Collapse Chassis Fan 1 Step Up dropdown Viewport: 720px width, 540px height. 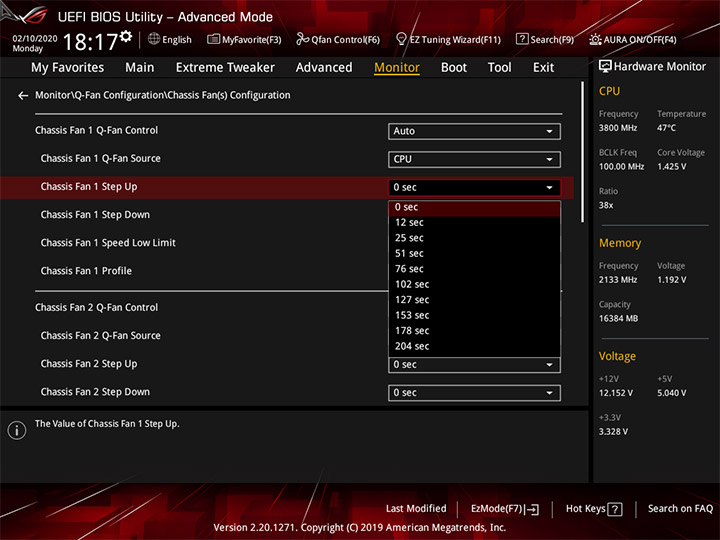pyautogui.click(x=474, y=187)
